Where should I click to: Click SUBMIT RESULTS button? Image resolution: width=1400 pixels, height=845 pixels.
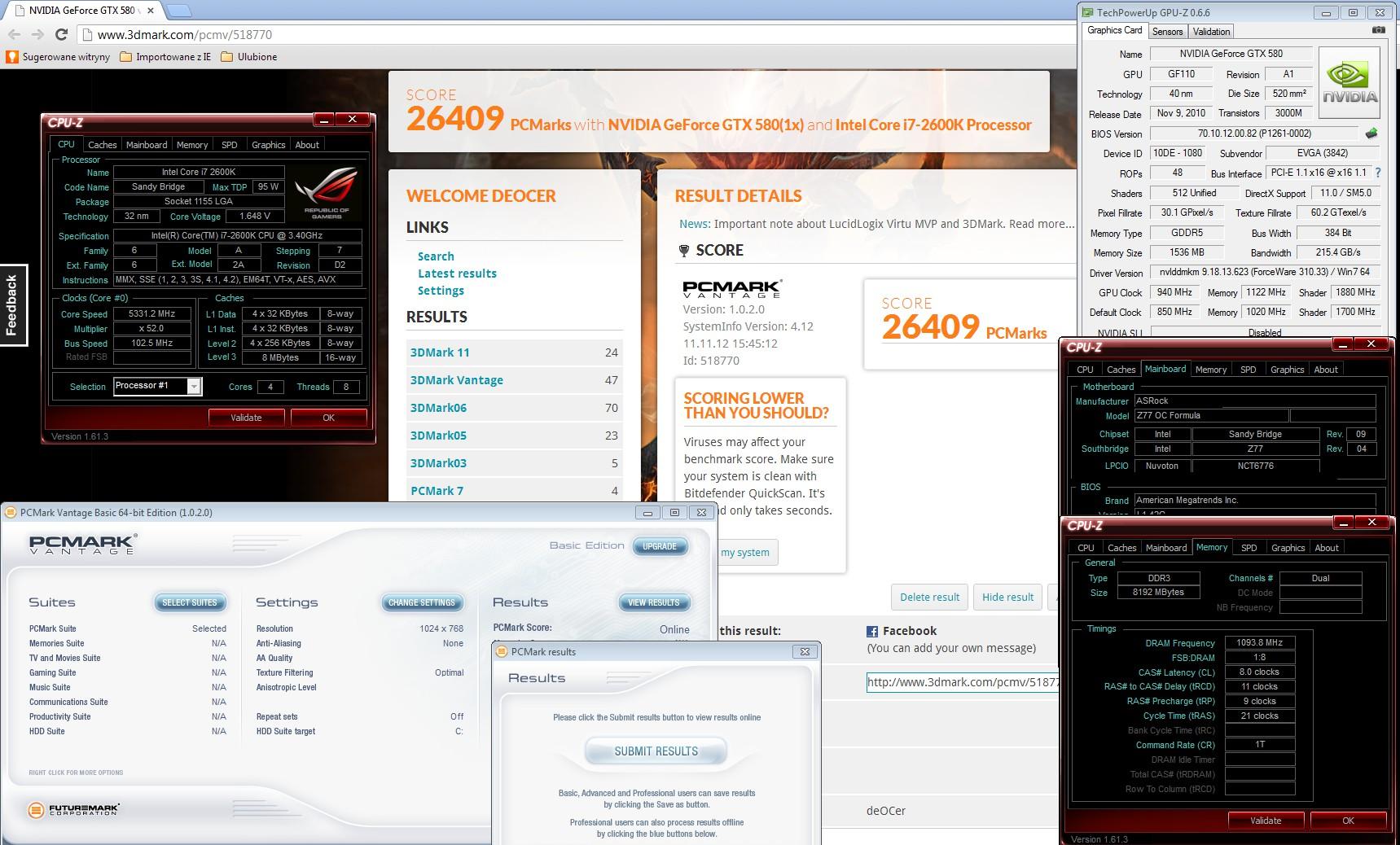(656, 751)
